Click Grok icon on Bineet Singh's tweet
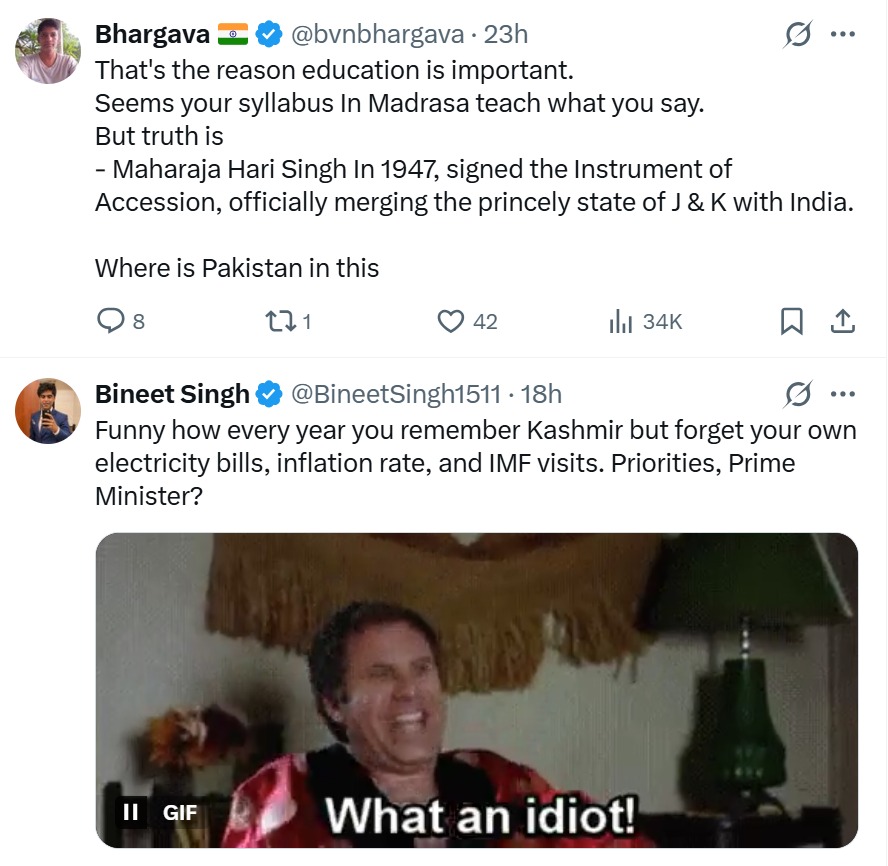888x866 pixels. 797,395
